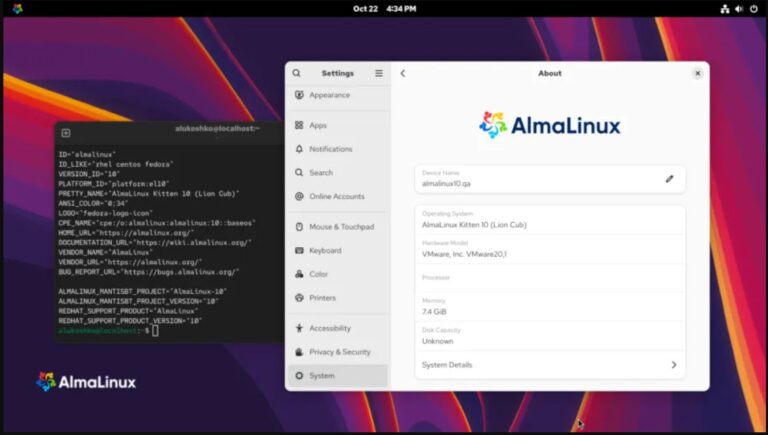Click the About title in header
The width and height of the screenshot is (768, 435).
(x=550, y=73)
